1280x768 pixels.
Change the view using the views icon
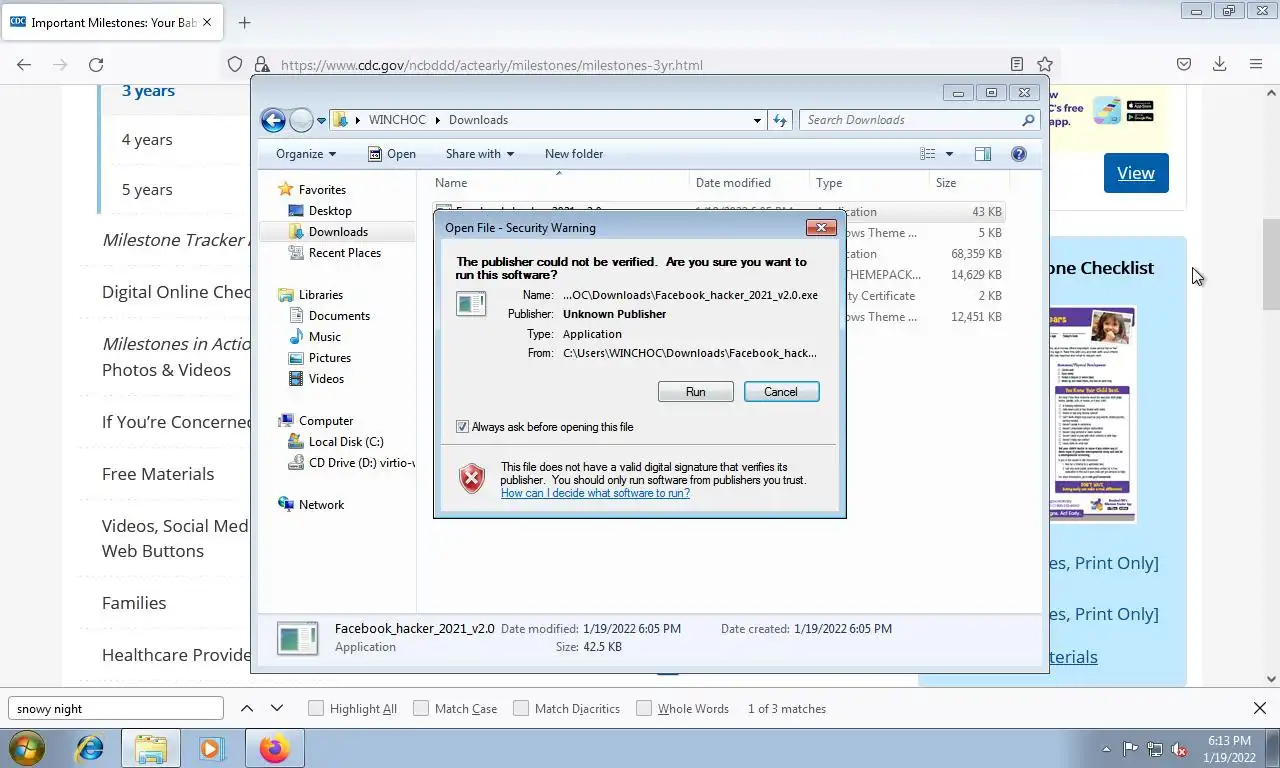[x=928, y=154]
